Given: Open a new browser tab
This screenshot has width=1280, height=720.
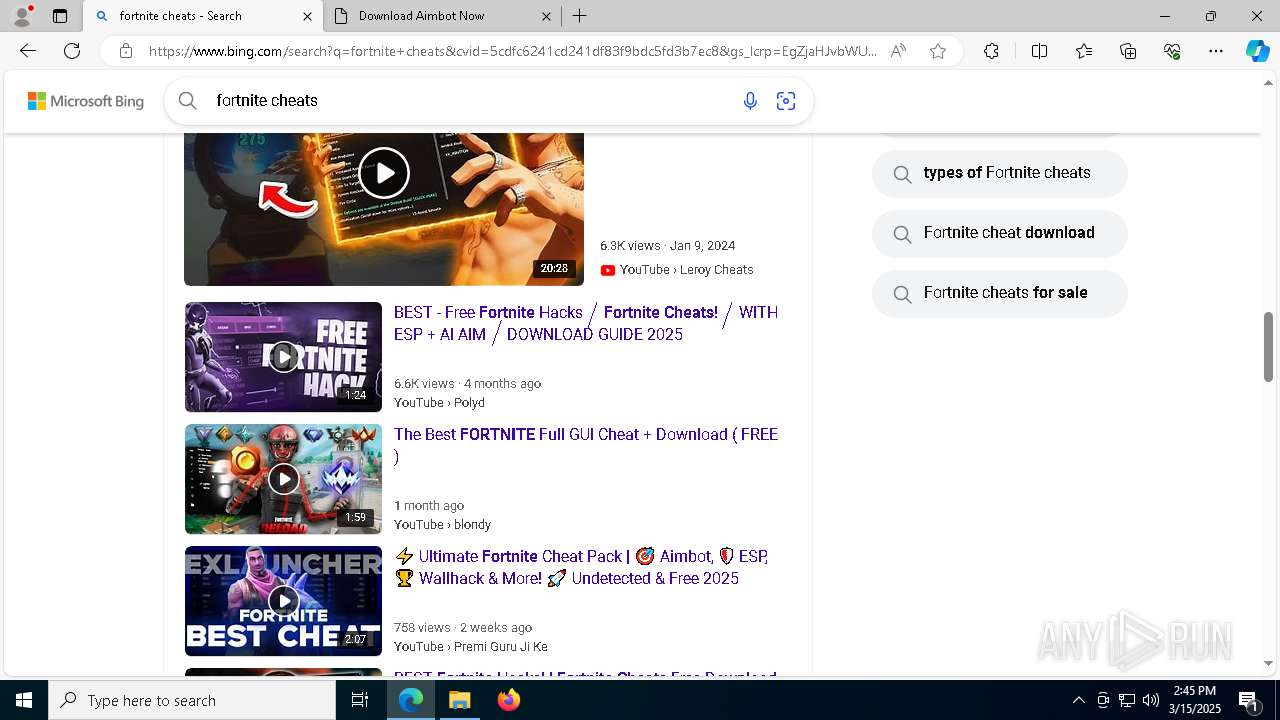Looking at the screenshot, I should coord(580,16).
